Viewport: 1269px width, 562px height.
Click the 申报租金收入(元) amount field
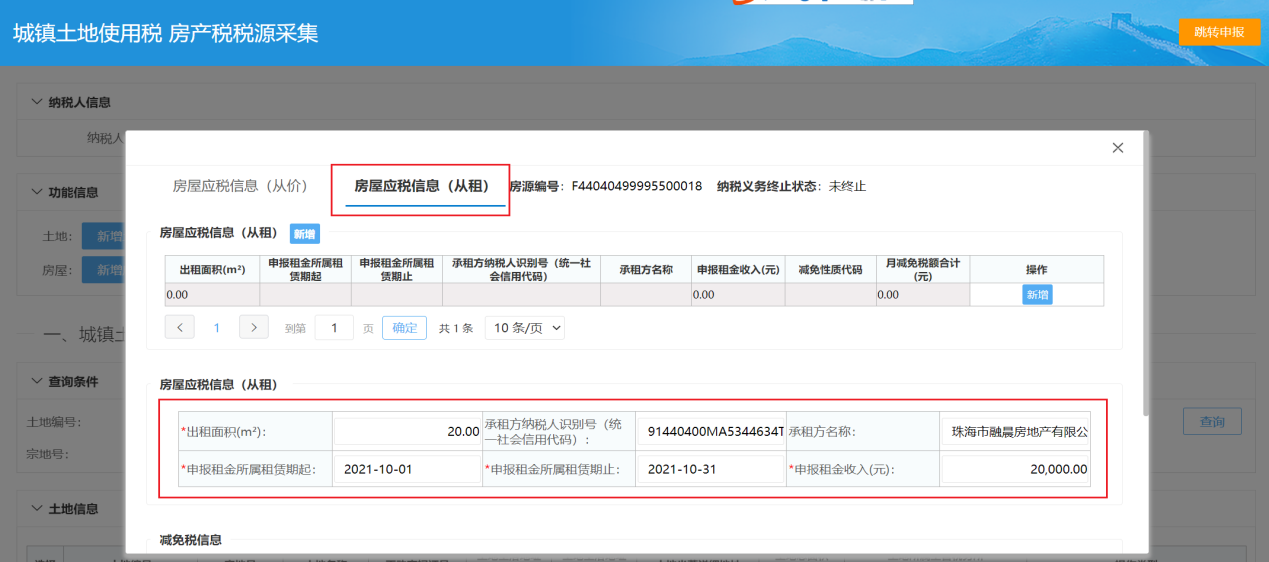(1015, 469)
